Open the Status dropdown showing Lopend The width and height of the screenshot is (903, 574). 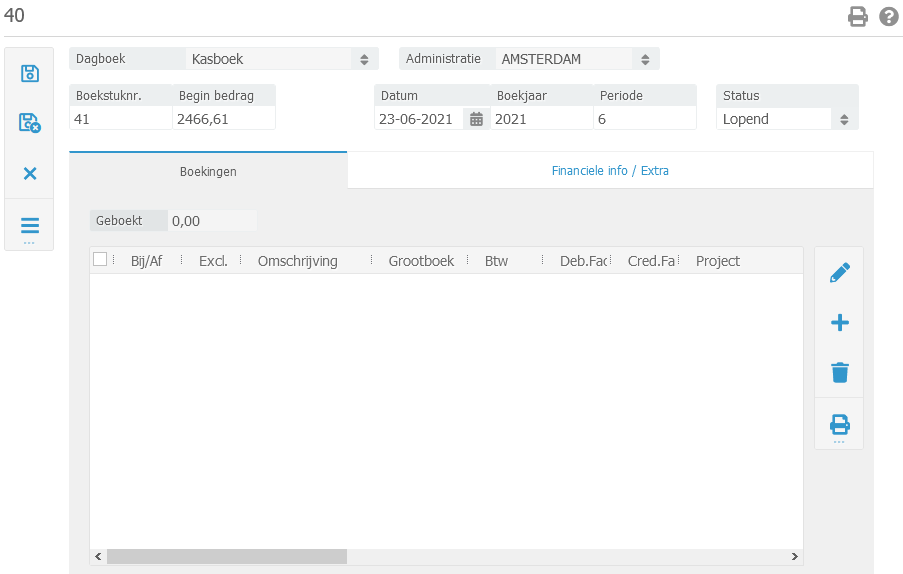pyautogui.click(x=787, y=119)
